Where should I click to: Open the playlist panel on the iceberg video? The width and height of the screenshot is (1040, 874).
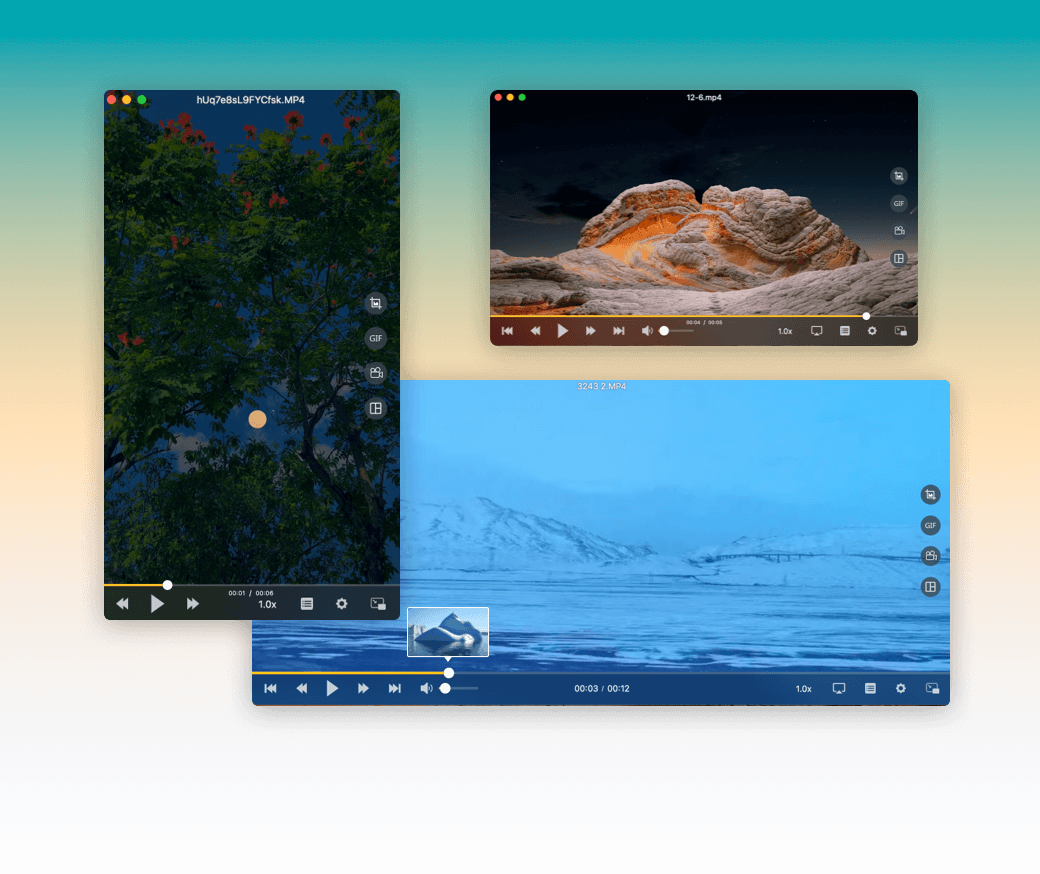pyautogui.click(x=869, y=688)
